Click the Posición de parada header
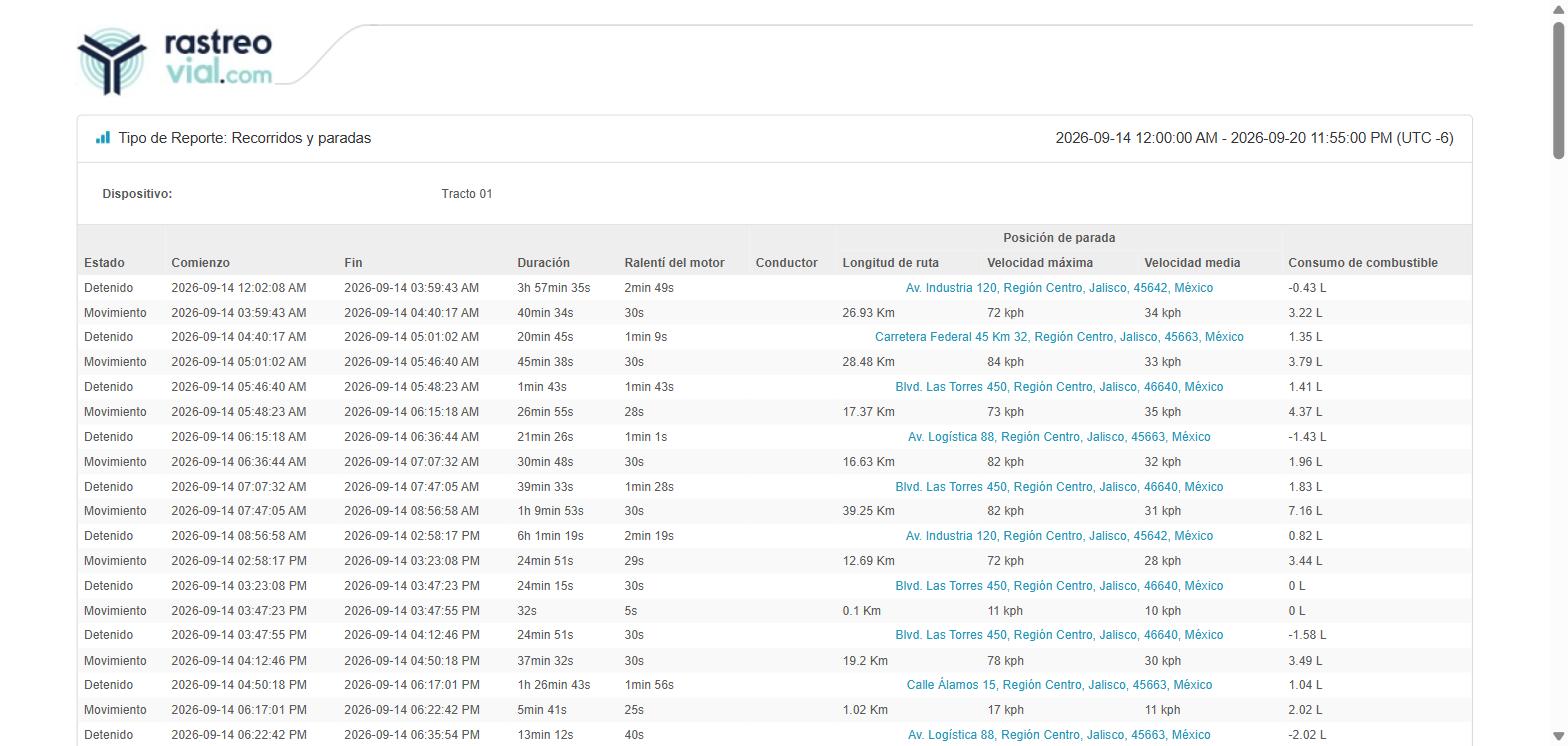The width and height of the screenshot is (1568, 746). (1059, 238)
